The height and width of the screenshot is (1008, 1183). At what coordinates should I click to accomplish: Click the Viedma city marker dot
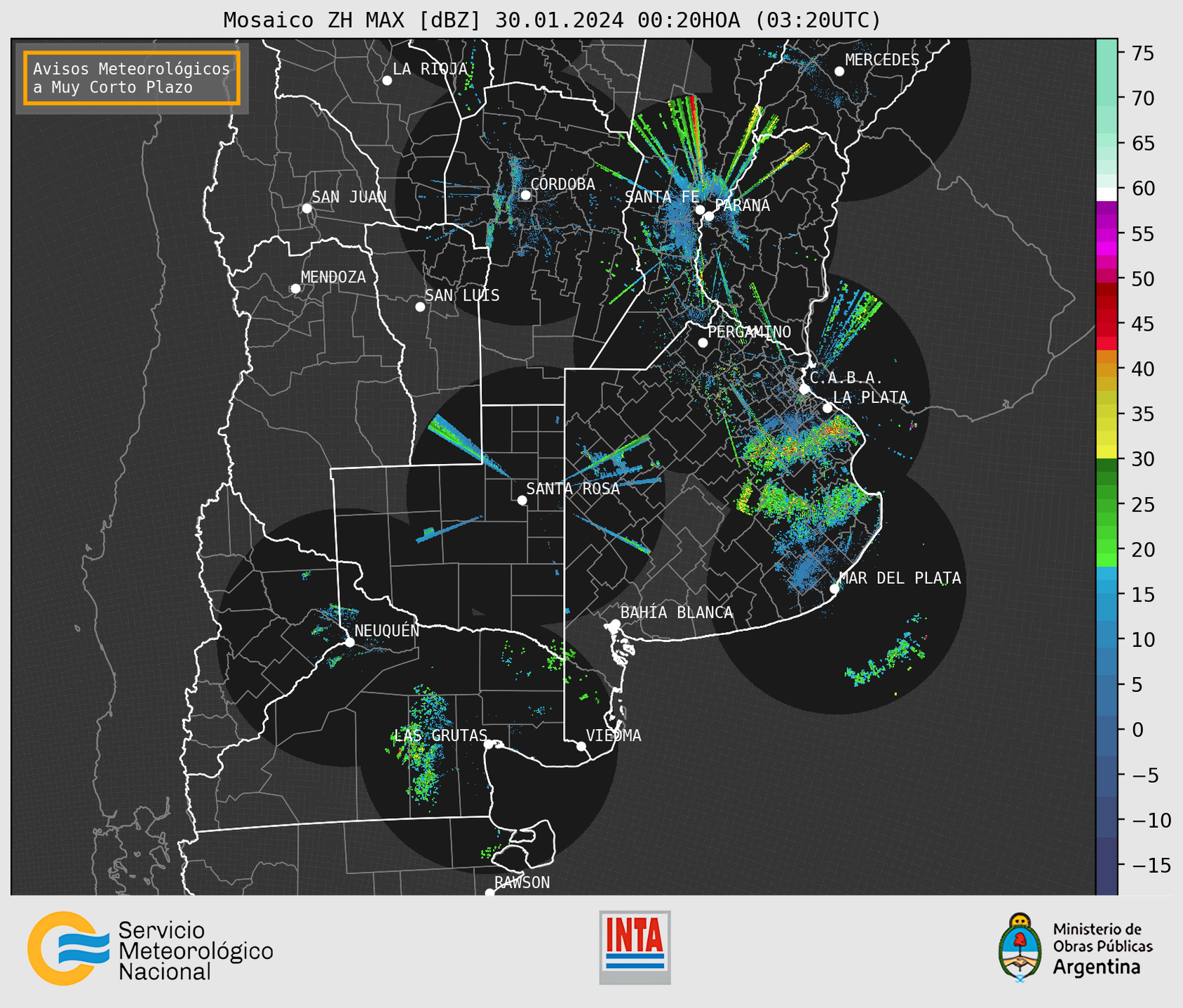pyautogui.click(x=581, y=747)
